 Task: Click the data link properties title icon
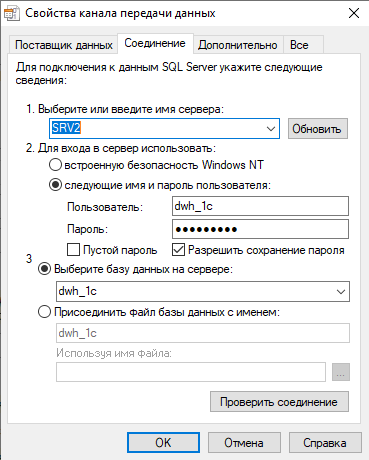12,13
